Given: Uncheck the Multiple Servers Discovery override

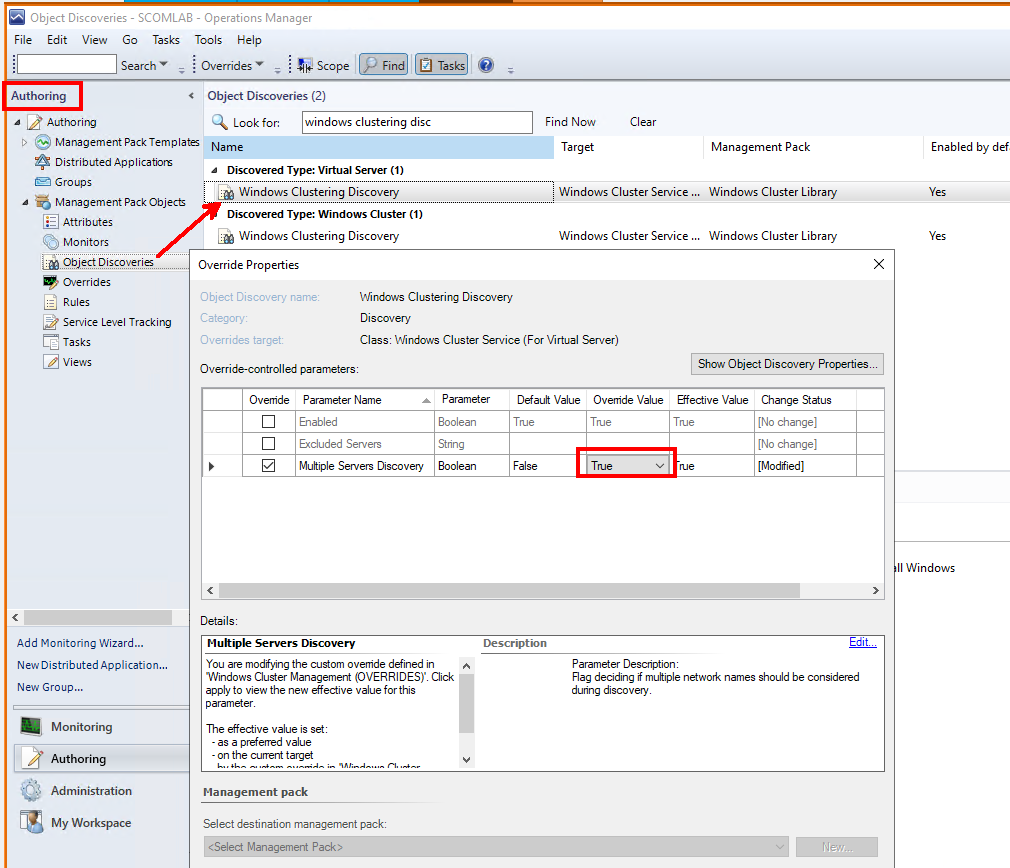Looking at the screenshot, I should click(x=268, y=466).
